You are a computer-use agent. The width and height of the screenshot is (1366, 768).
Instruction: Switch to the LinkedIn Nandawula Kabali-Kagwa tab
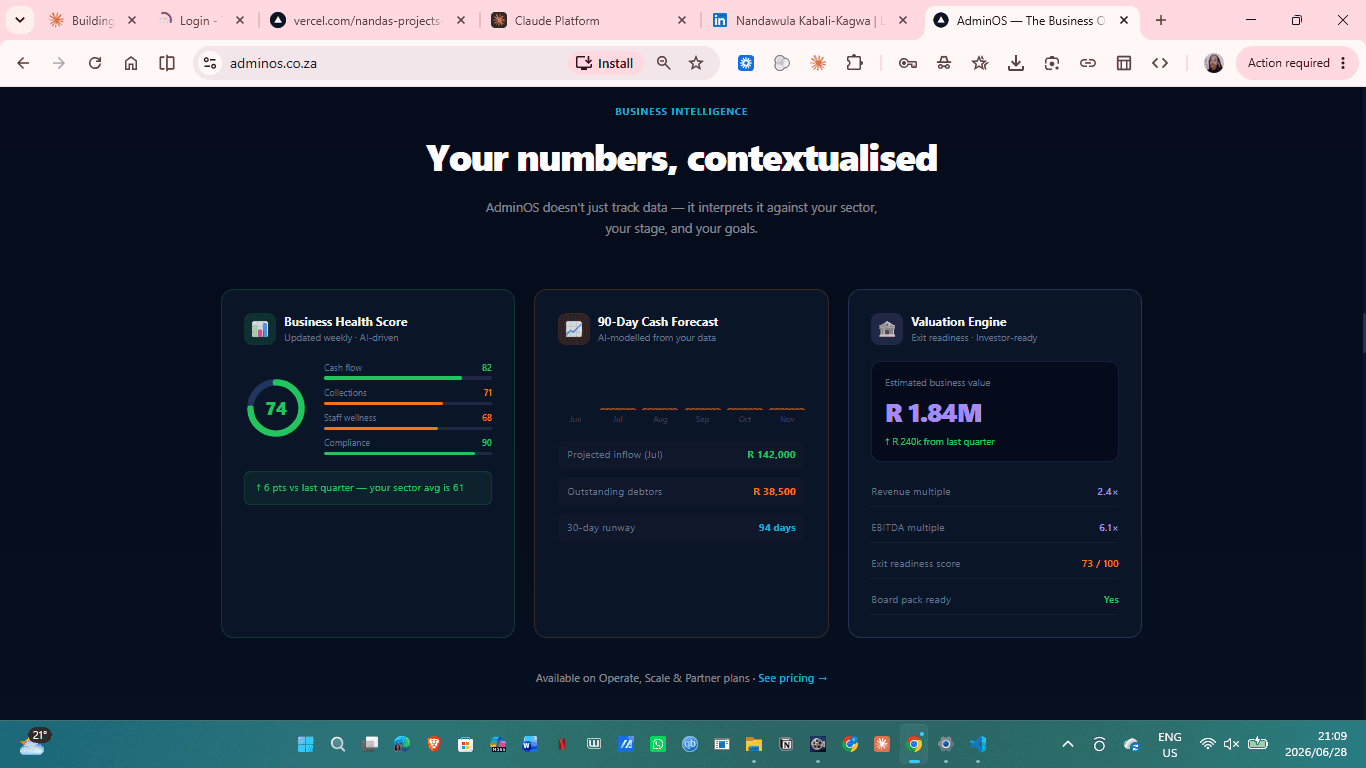pyautogui.click(x=810, y=20)
